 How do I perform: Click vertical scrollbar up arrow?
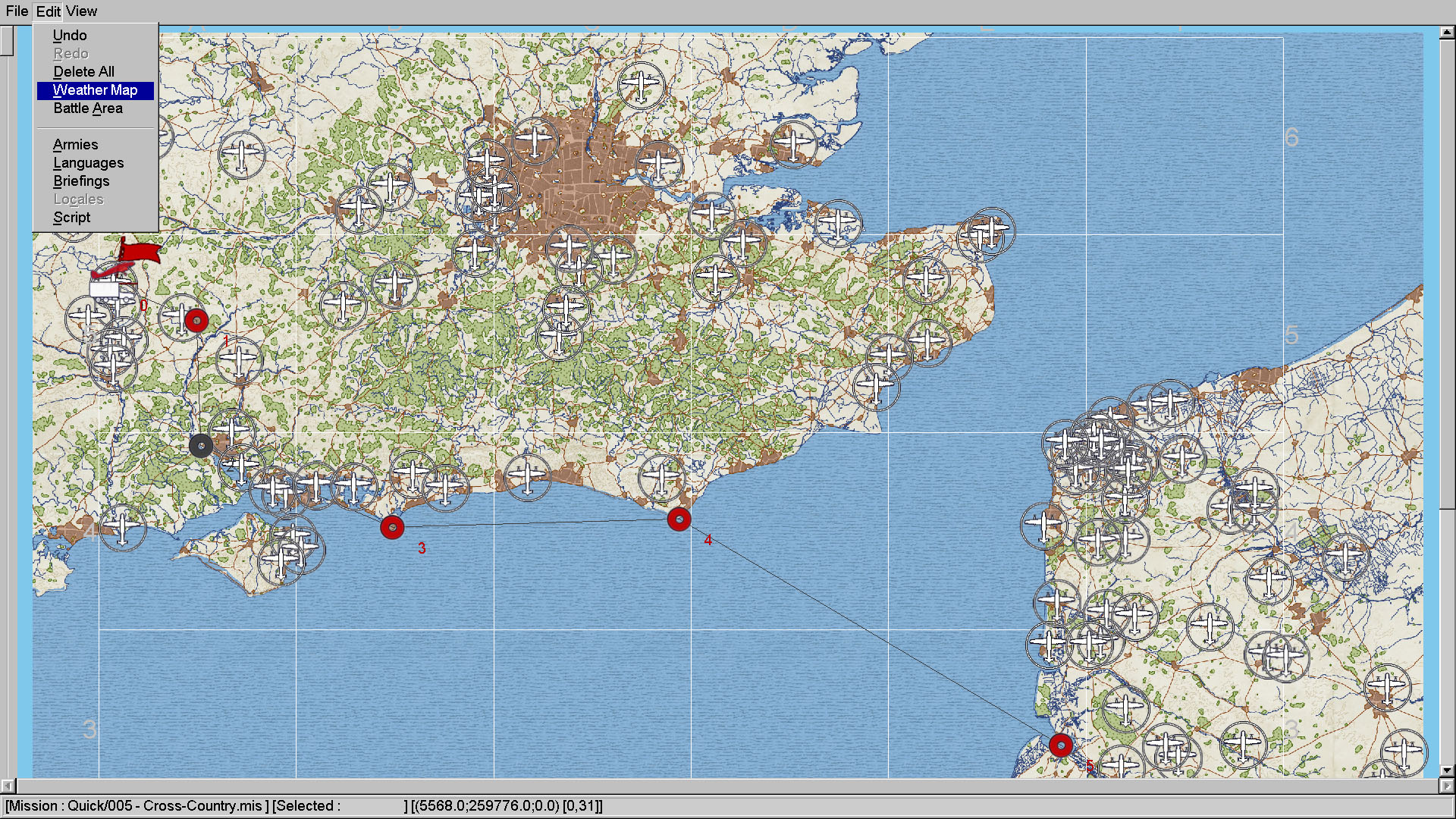1447,32
